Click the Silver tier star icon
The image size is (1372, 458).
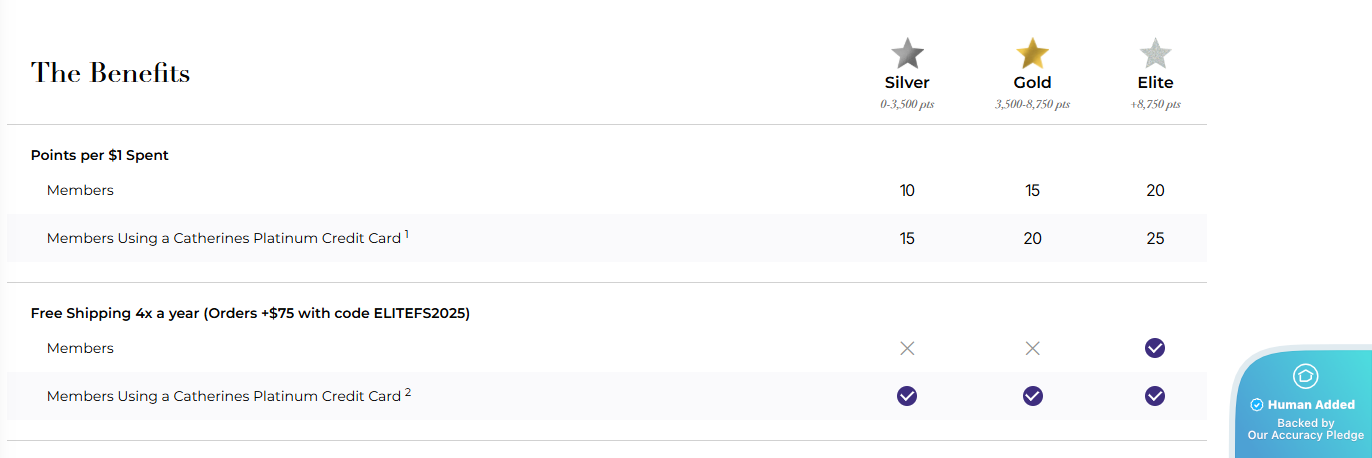pos(907,53)
